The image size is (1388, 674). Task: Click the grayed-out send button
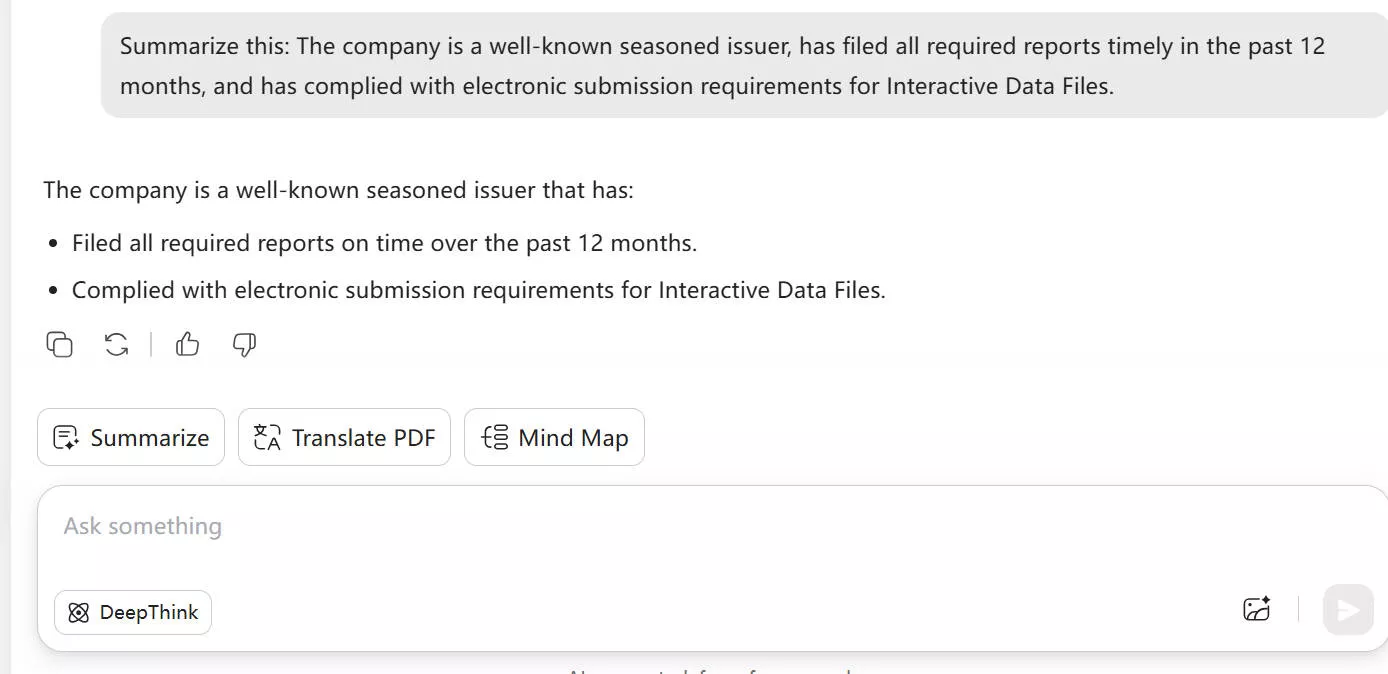tap(1347, 609)
